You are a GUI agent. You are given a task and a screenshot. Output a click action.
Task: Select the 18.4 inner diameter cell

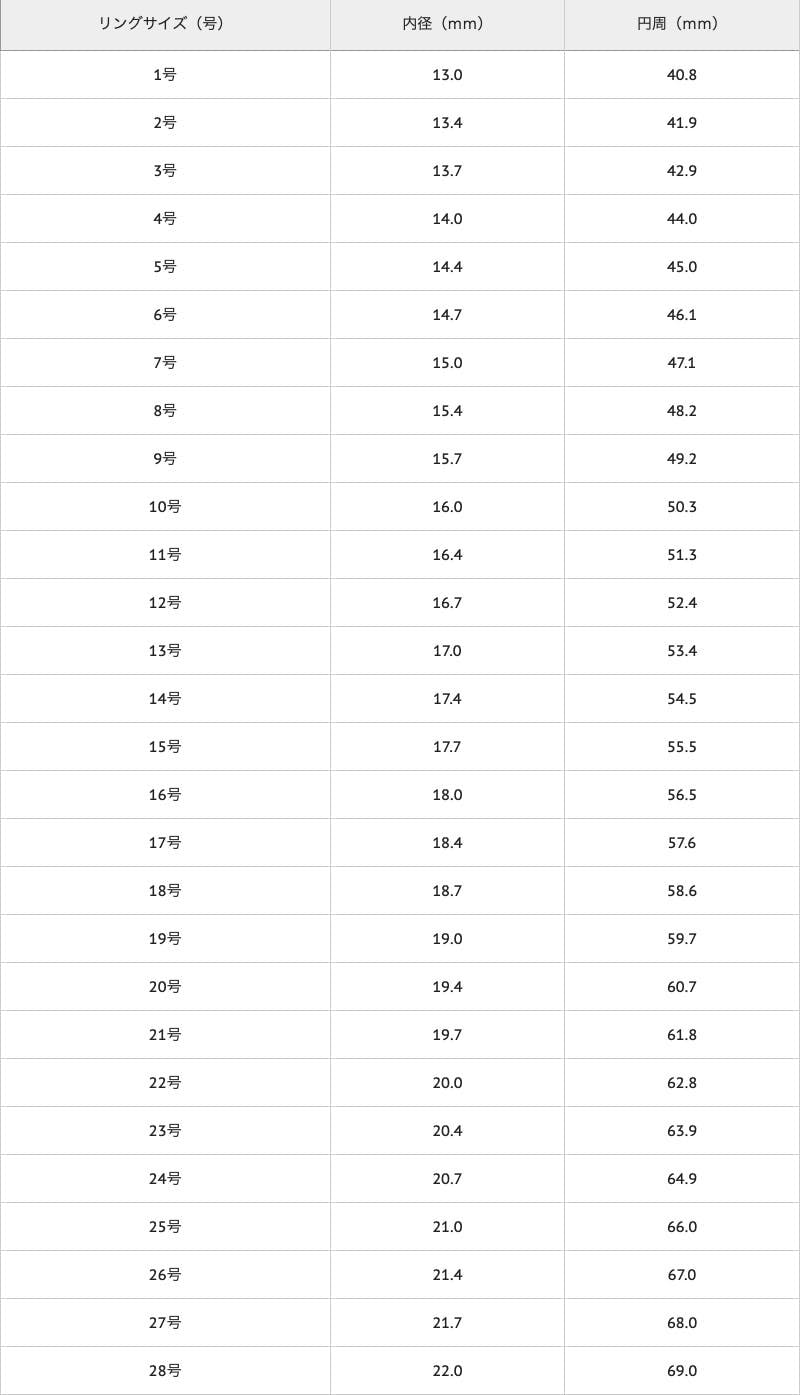[x=447, y=843]
